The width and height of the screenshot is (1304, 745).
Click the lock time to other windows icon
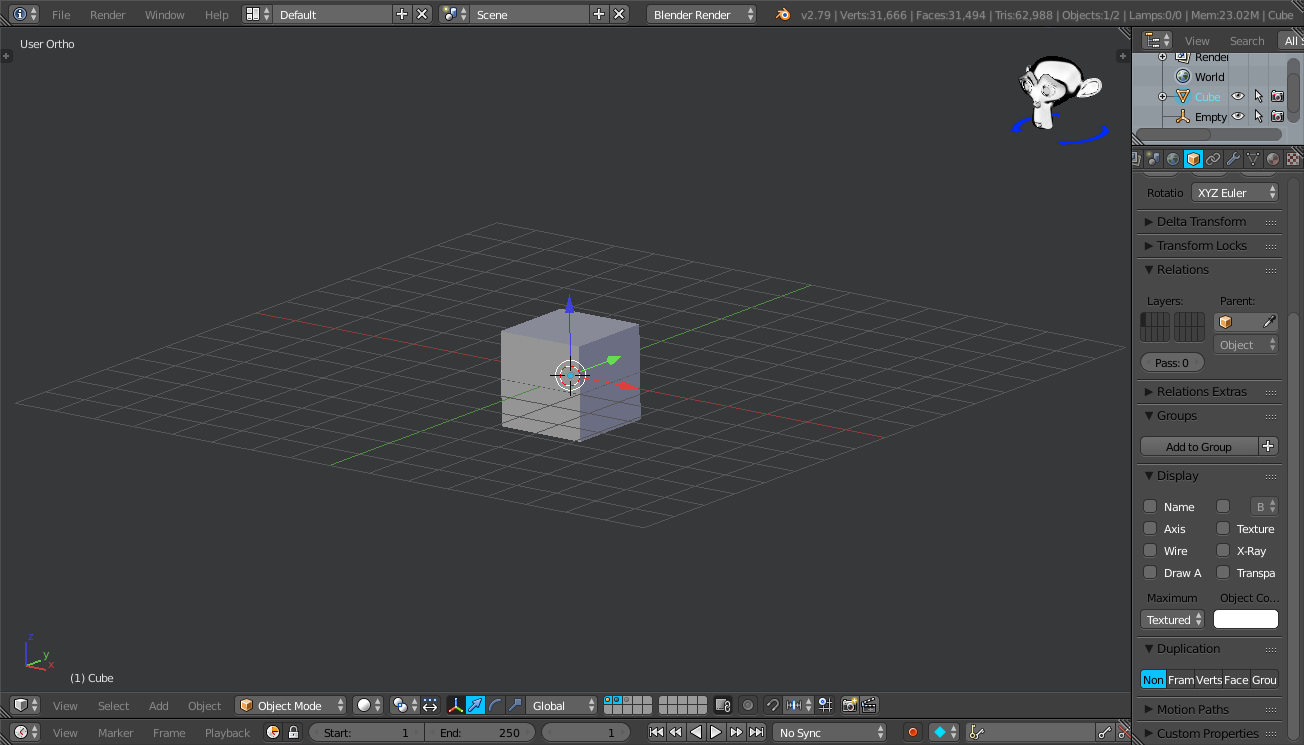[293, 733]
